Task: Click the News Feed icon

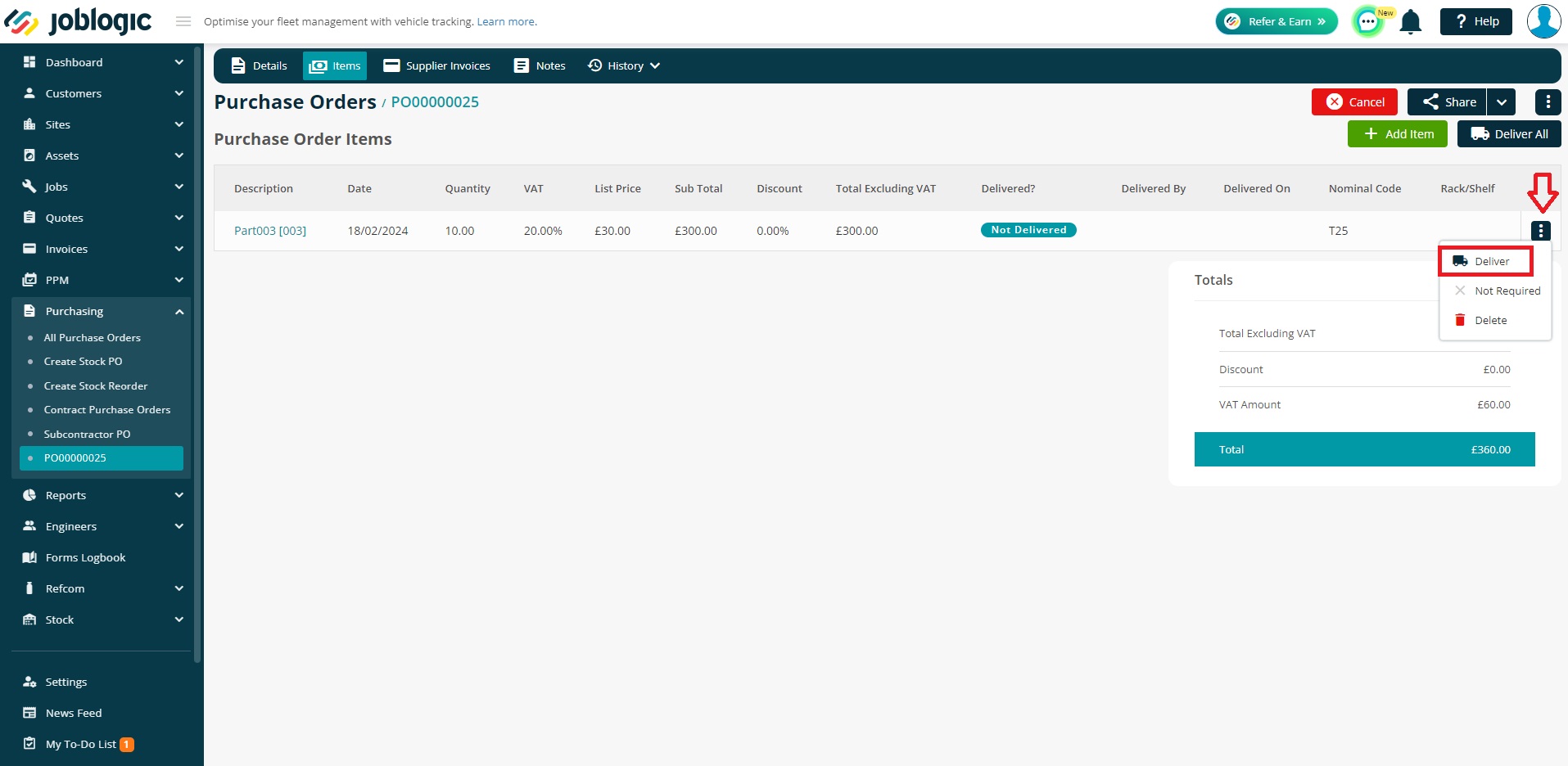Action: coord(29,713)
